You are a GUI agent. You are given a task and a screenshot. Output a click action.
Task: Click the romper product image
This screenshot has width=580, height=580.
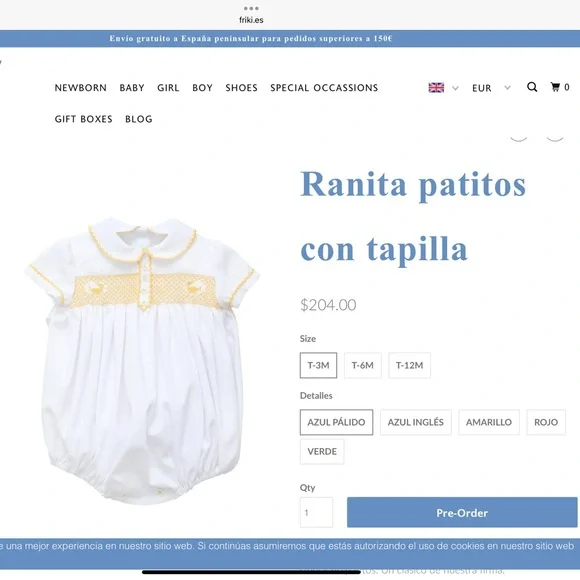coord(142,361)
